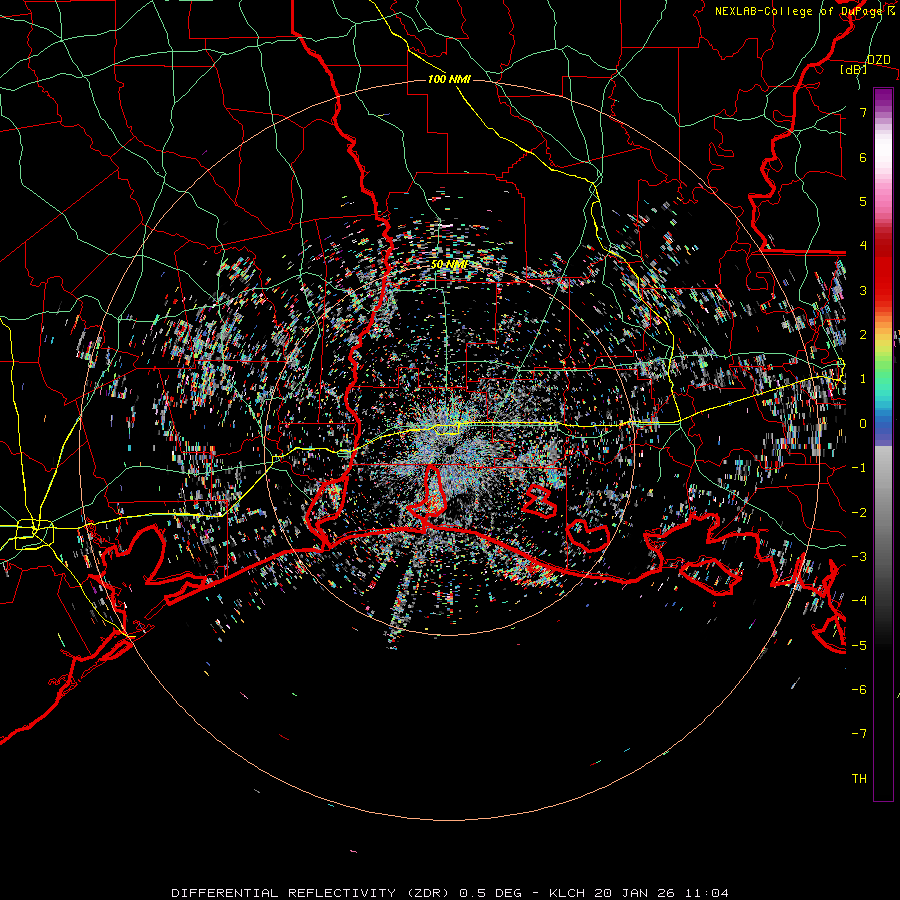Click the -1 label on the color scale
Image resolution: width=900 pixels, height=900 pixels.
pos(859,468)
